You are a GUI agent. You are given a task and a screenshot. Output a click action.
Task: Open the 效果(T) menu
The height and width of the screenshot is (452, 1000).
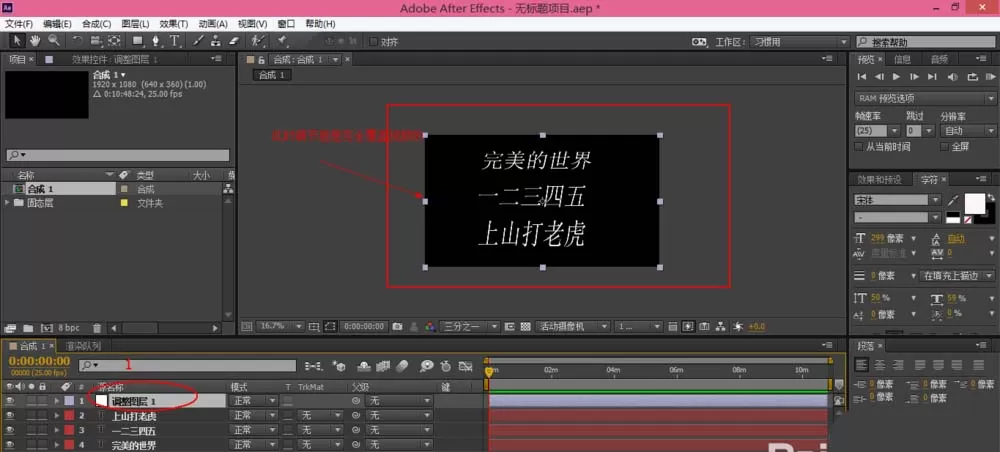point(173,24)
